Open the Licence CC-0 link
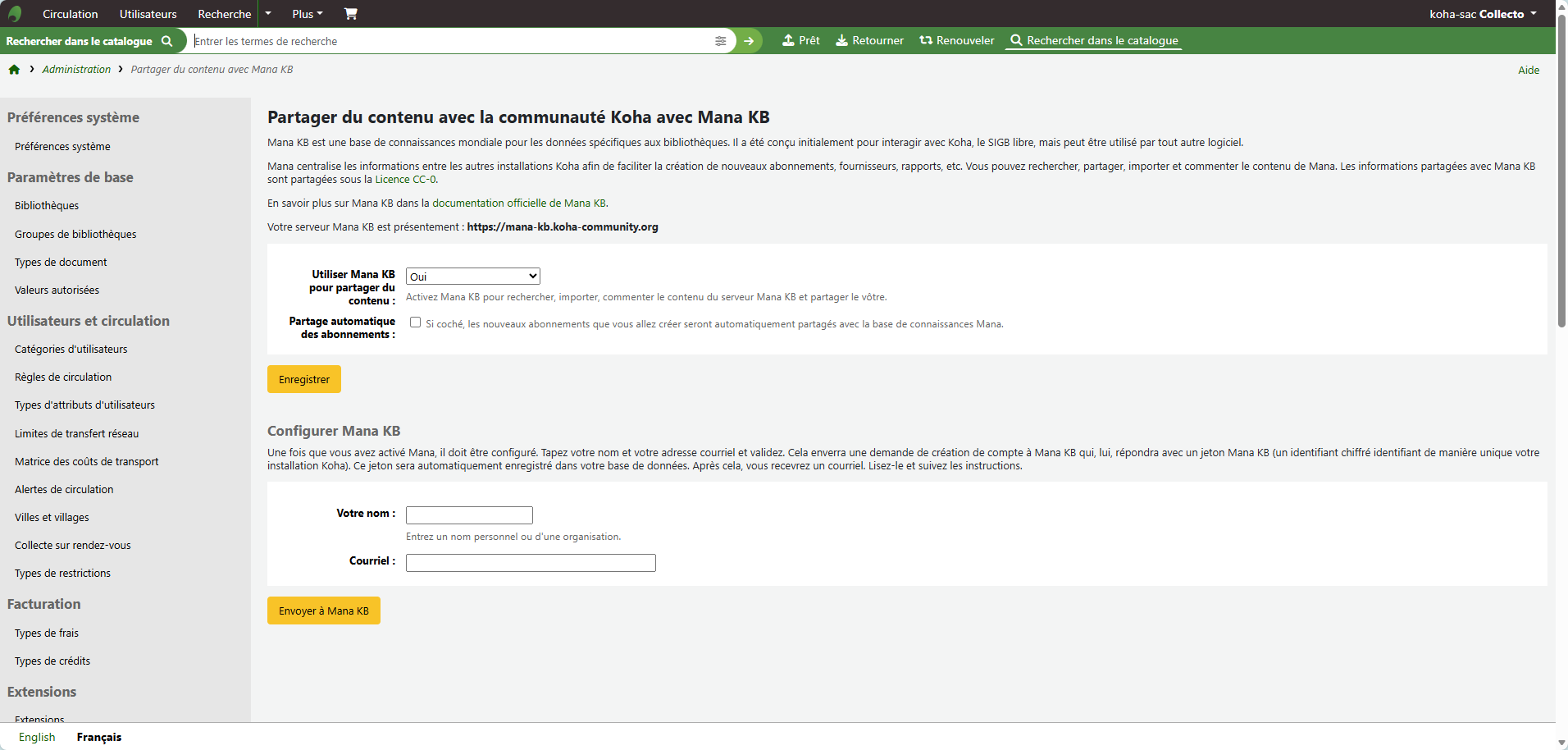Viewport: 1568px width, 750px height. click(405, 180)
